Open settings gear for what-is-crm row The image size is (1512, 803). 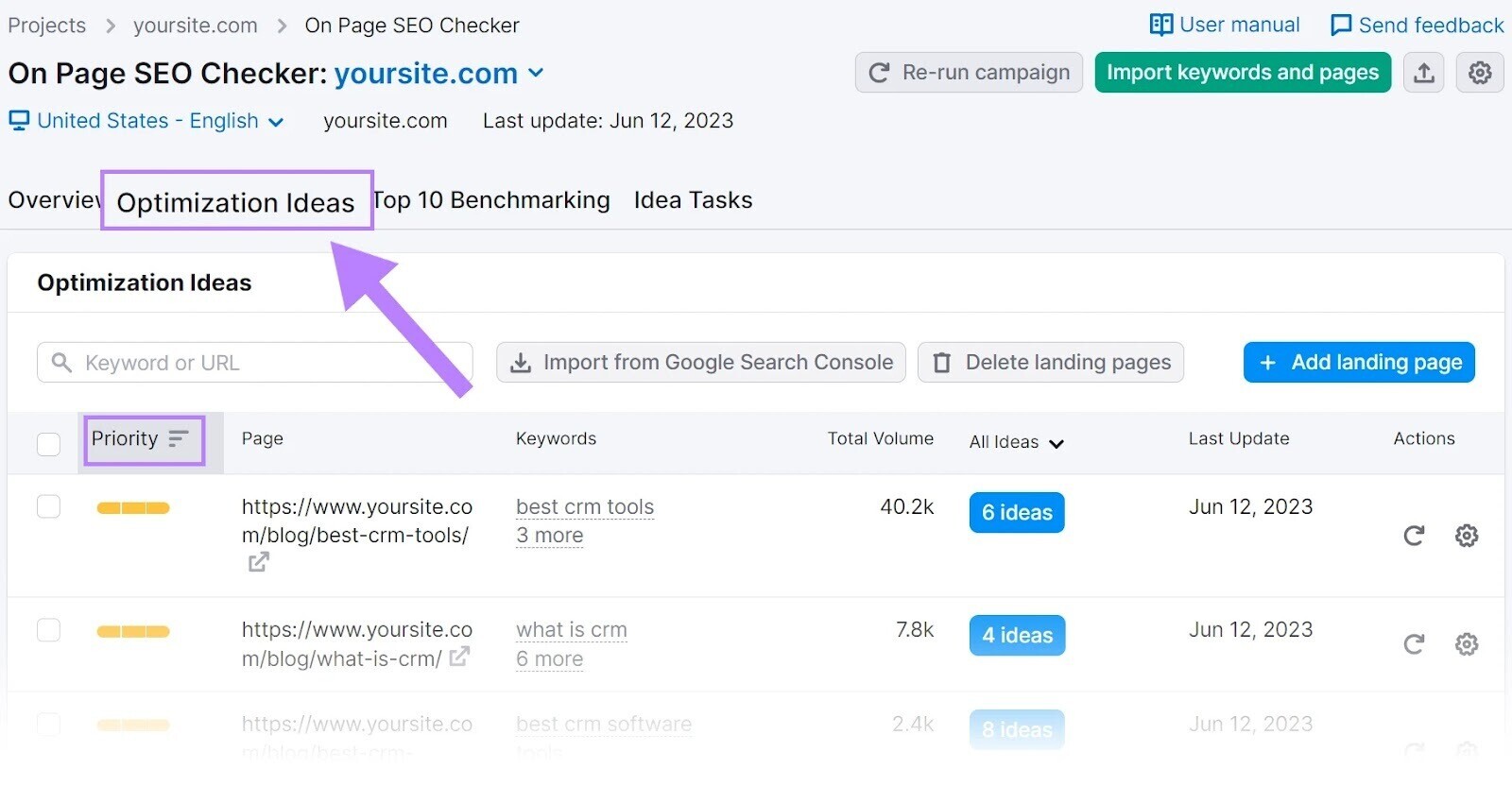pos(1467,644)
